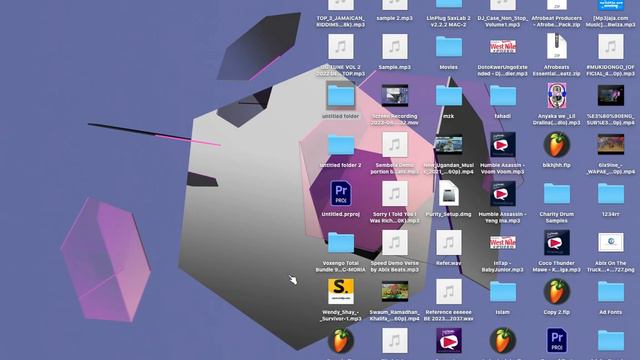Select Untitled.prproj Premiere project
Image resolution: width=640 pixels, height=360 pixels.
point(340,194)
